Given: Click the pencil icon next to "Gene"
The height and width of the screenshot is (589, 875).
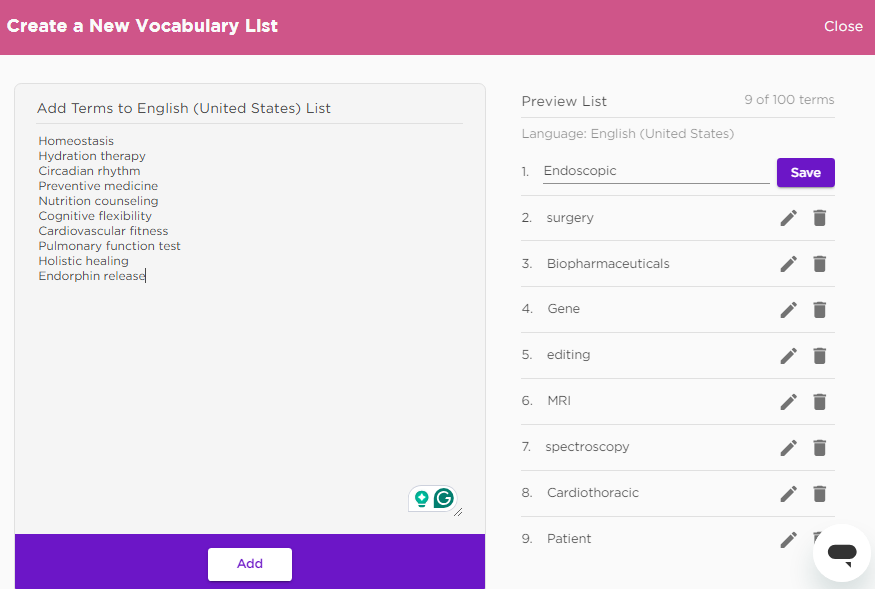Looking at the screenshot, I should point(789,310).
